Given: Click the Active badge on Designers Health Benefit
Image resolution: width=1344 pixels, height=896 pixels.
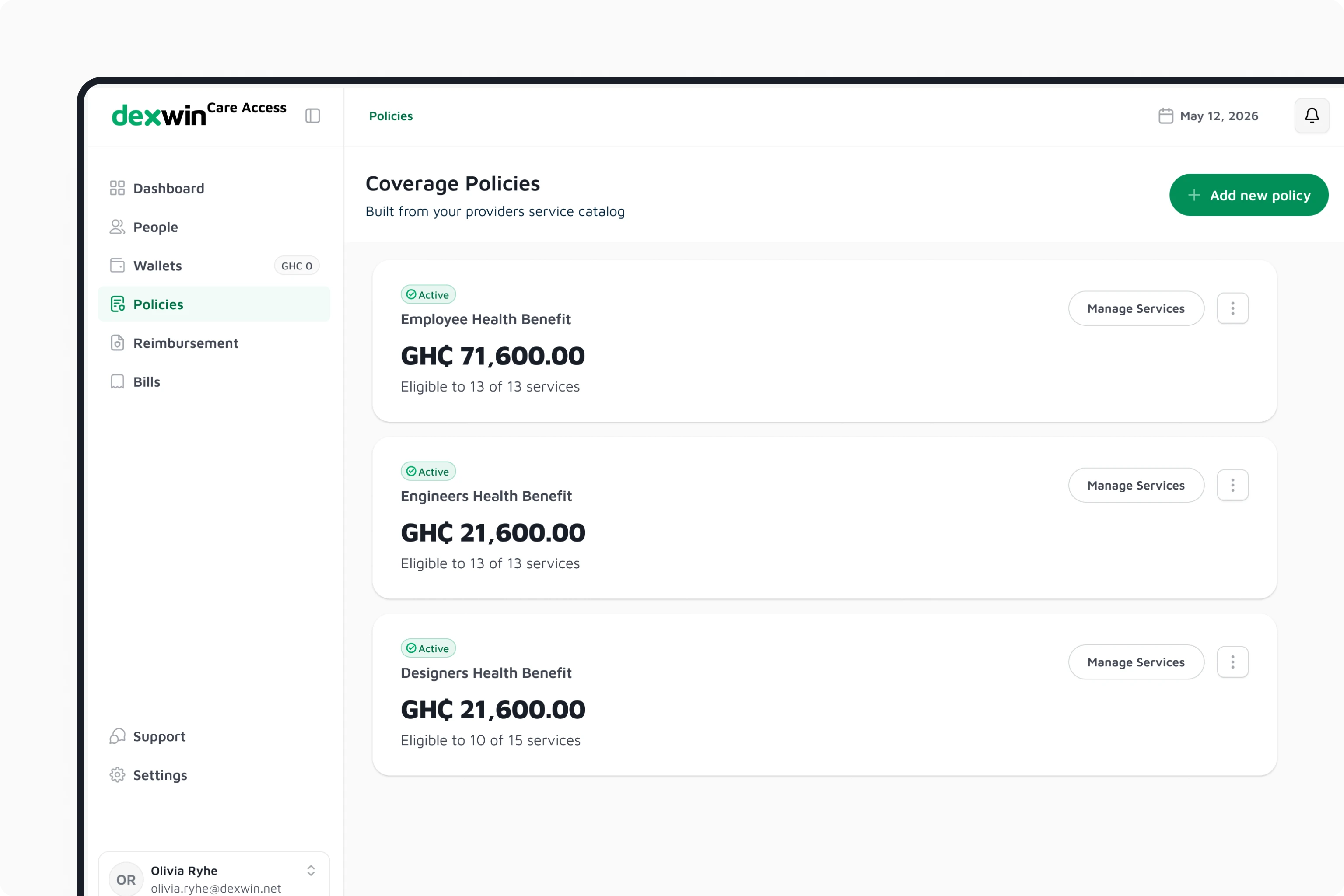Looking at the screenshot, I should pyautogui.click(x=428, y=648).
